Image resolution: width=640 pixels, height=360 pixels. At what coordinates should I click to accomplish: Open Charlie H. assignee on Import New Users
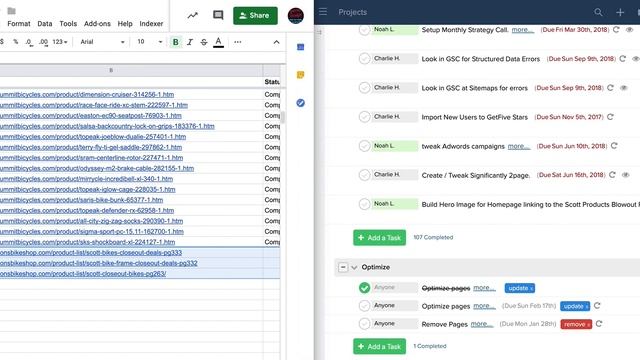pyautogui.click(x=394, y=117)
